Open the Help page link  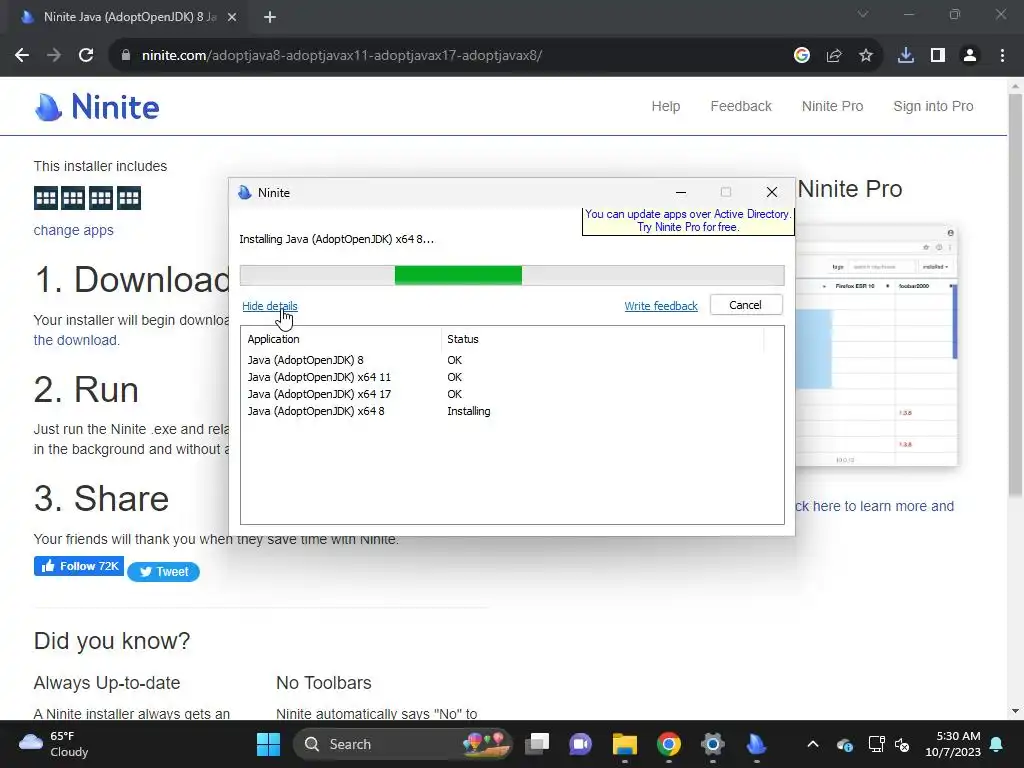pyautogui.click(x=665, y=106)
